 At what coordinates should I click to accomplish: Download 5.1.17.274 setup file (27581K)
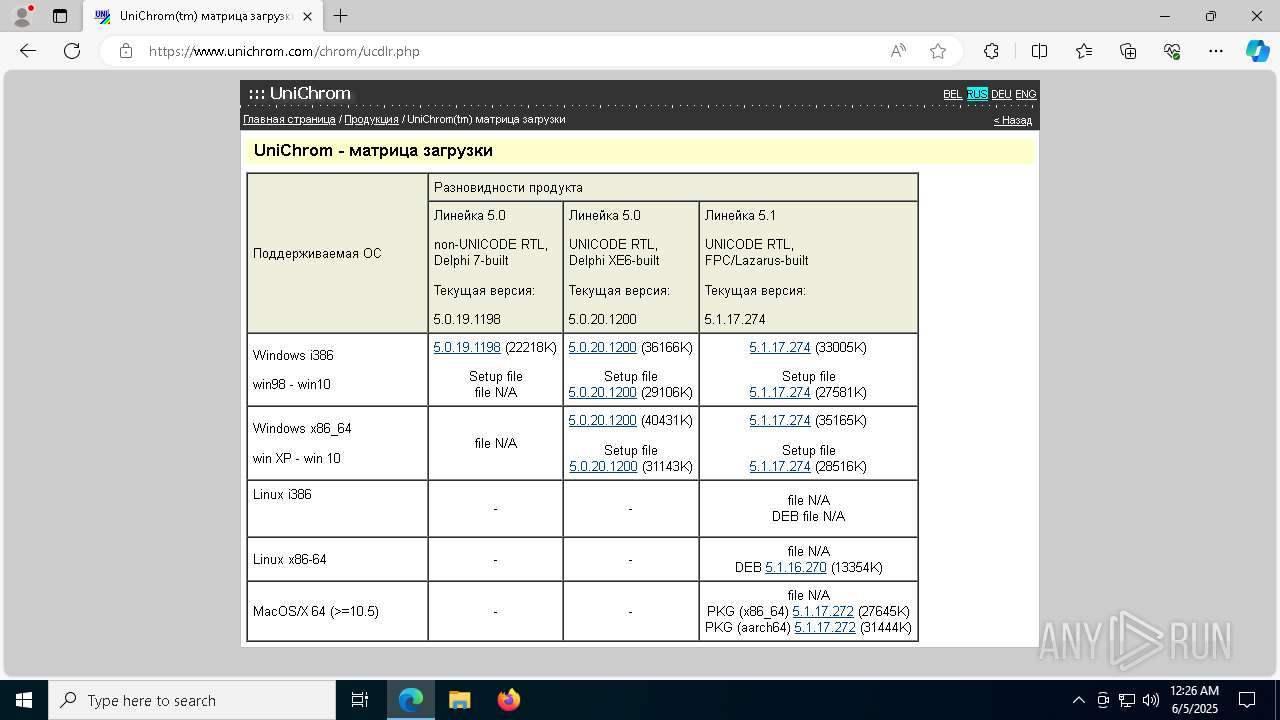780,393
